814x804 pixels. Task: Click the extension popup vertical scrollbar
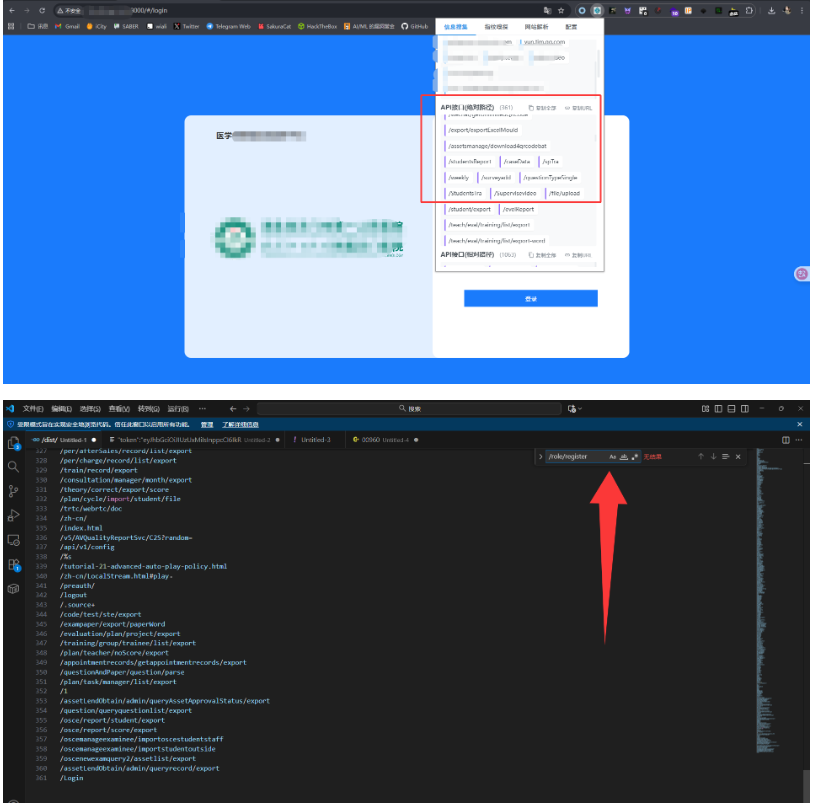(x=598, y=63)
